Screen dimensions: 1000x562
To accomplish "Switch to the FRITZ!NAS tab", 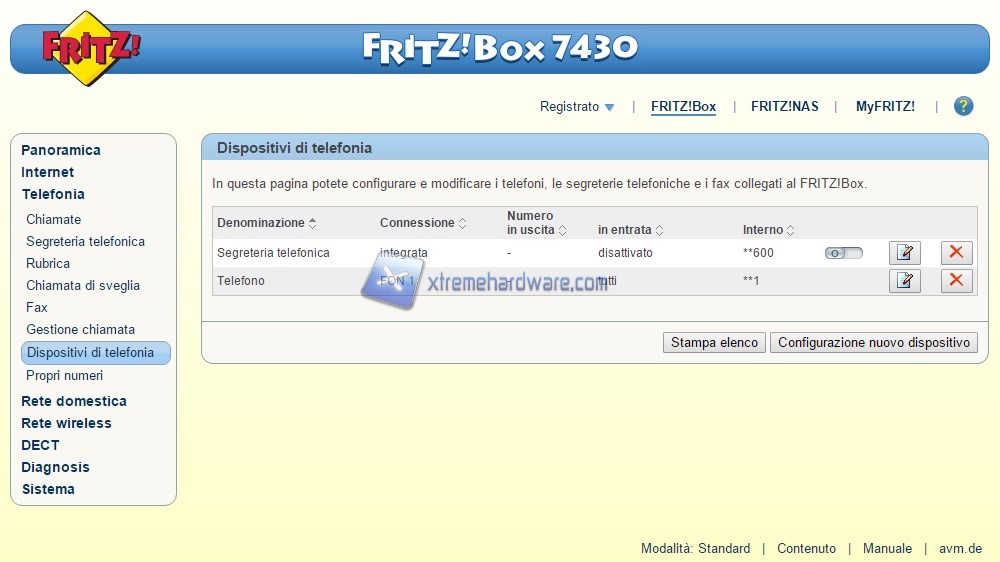I will coord(784,106).
